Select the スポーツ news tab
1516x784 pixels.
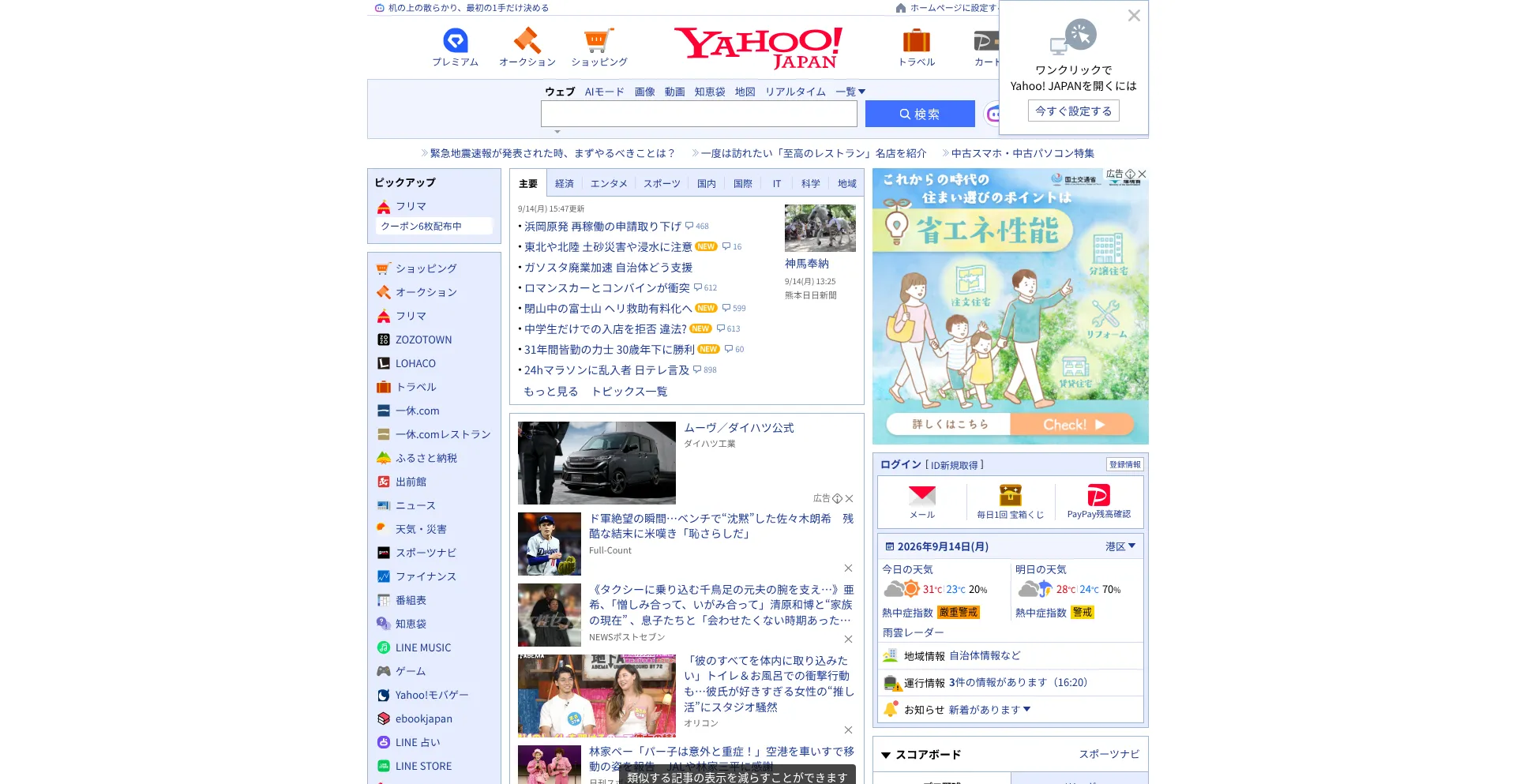click(x=662, y=183)
